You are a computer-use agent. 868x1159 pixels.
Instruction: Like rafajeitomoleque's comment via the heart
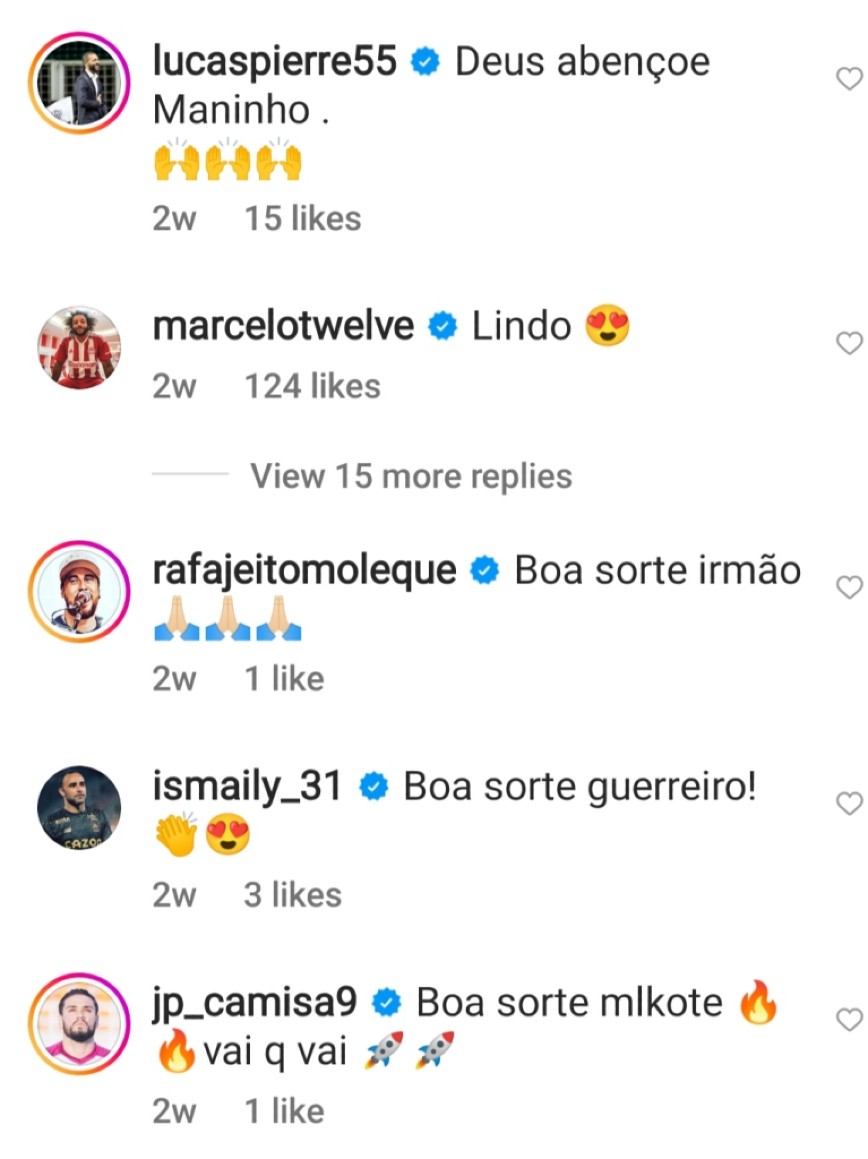tap(848, 588)
